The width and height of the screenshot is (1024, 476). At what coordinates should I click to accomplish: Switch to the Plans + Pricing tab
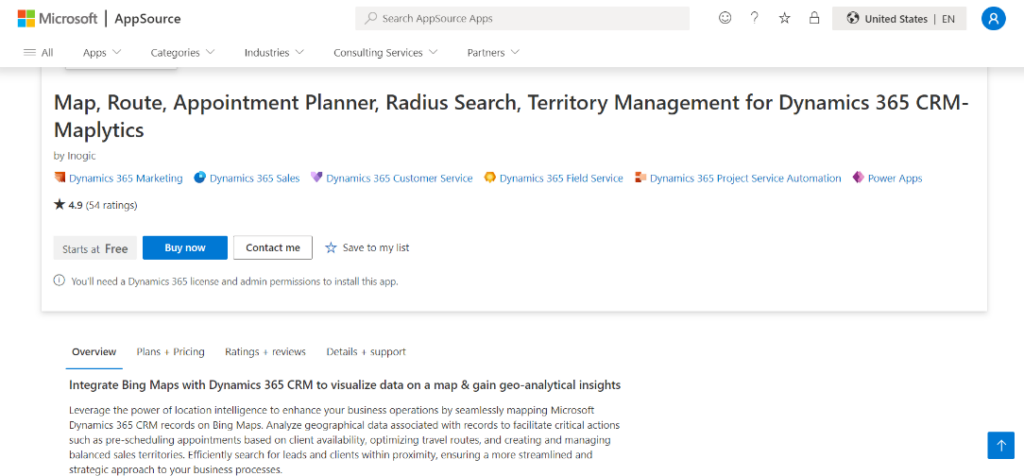click(x=170, y=352)
